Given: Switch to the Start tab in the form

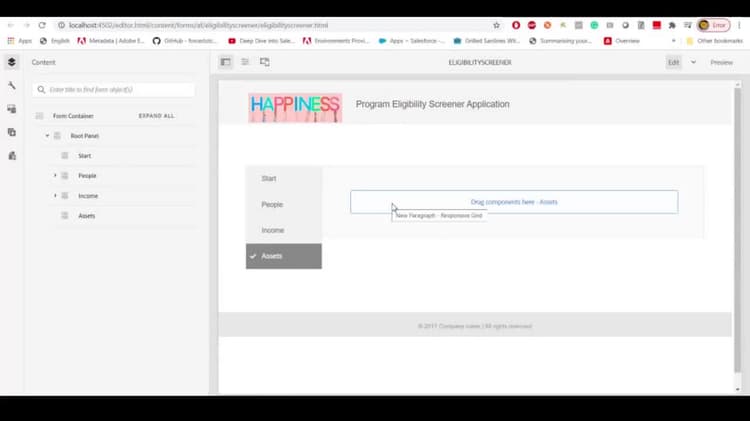Looking at the screenshot, I should point(284,178).
